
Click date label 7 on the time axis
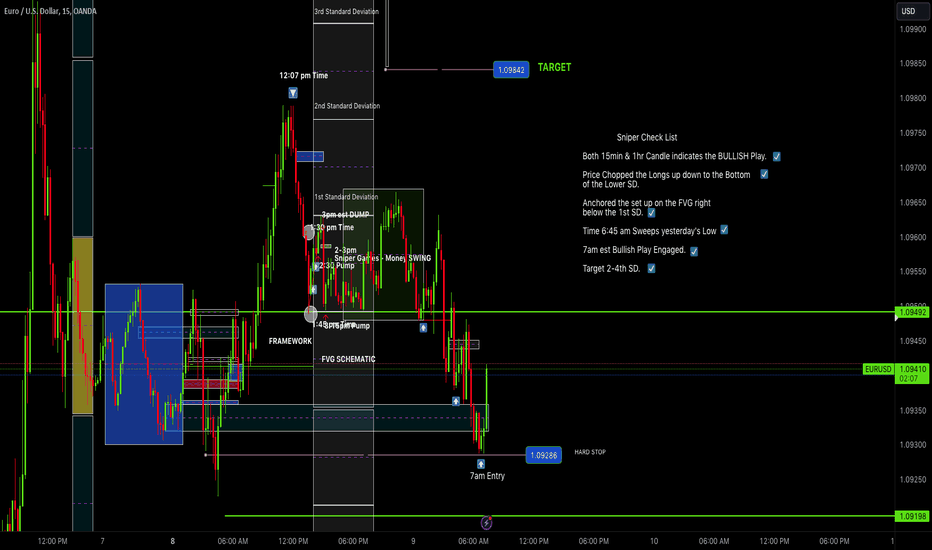[x=102, y=541]
